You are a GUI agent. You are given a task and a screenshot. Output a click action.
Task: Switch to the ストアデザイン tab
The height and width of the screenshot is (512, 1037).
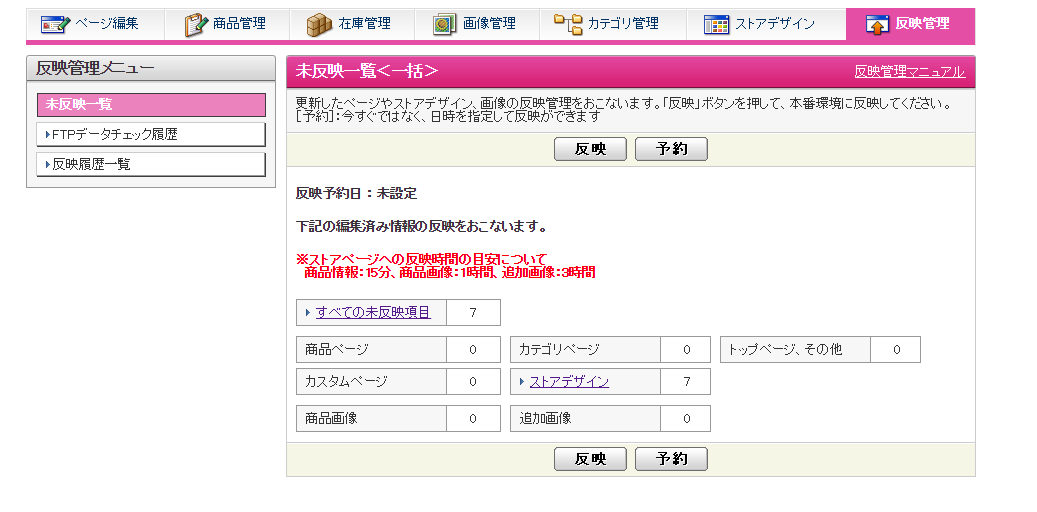pos(774,24)
